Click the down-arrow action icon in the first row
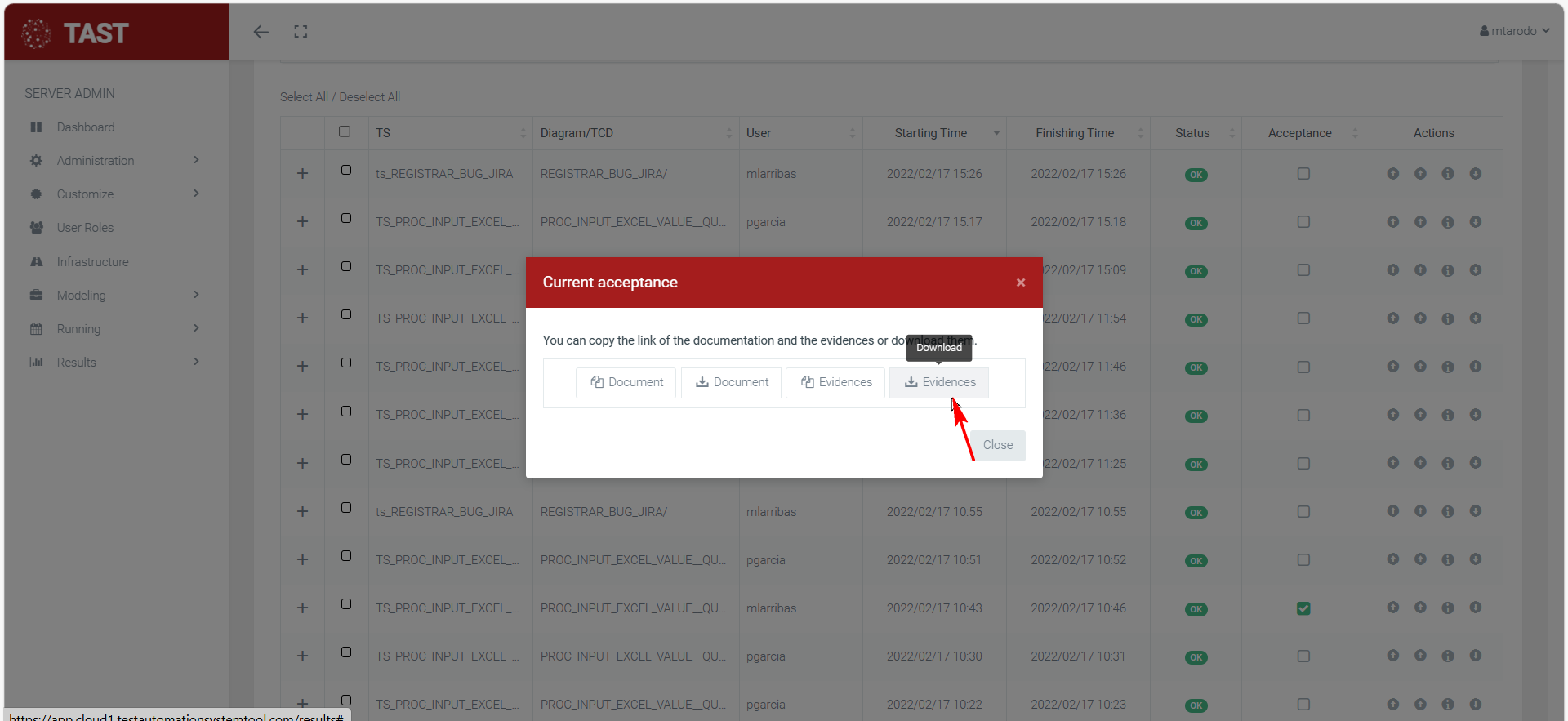The image size is (1568, 721). (x=1475, y=174)
